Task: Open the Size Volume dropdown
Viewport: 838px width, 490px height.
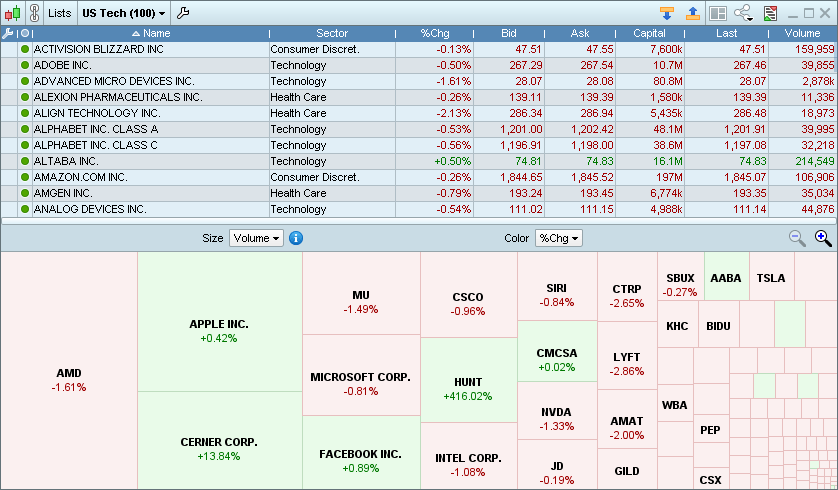Action: 256,238
